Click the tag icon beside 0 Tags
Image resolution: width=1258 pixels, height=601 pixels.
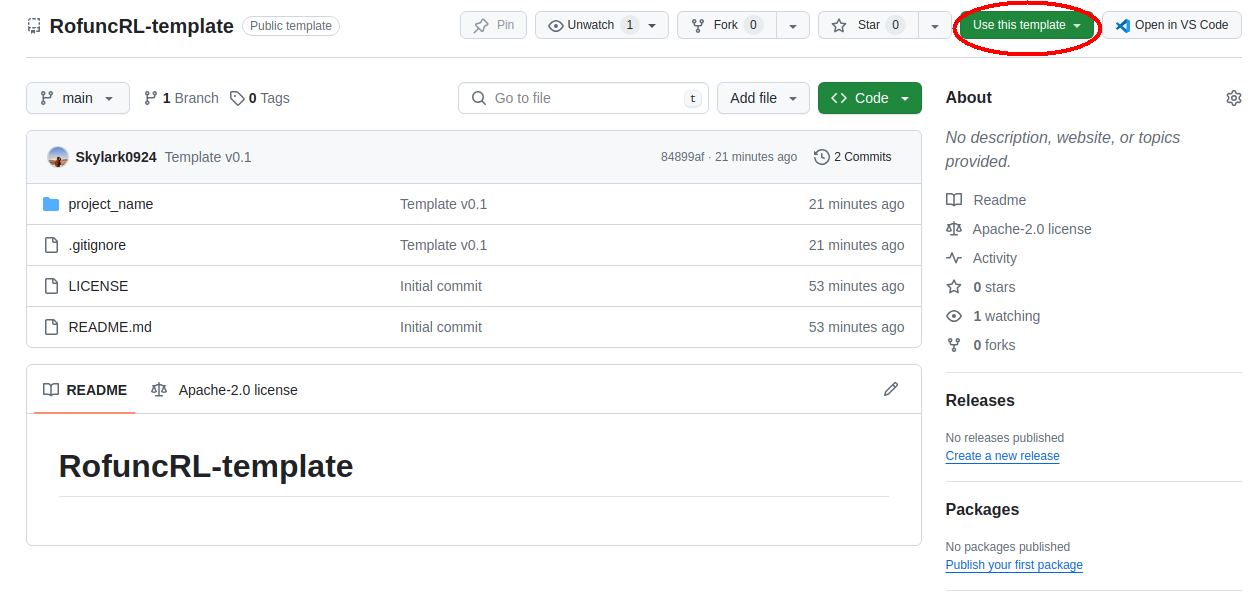pyautogui.click(x=237, y=98)
